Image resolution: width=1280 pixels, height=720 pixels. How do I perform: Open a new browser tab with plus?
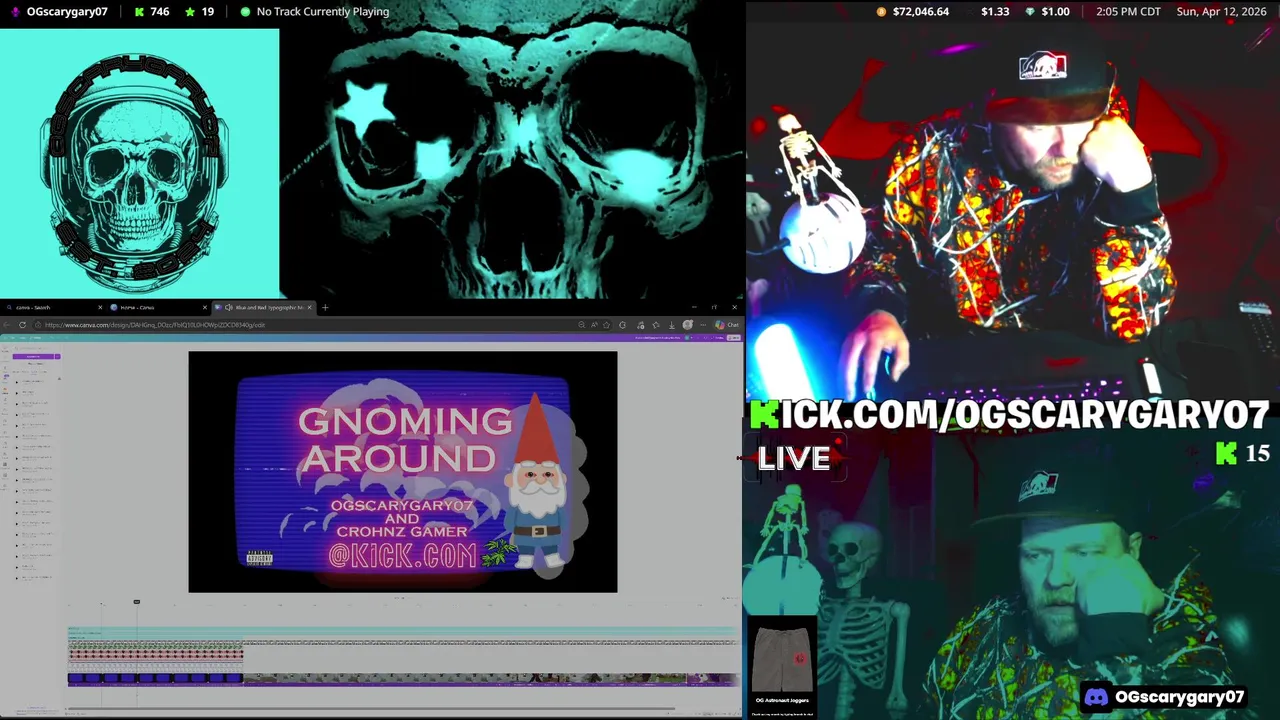pyautogui.click(x=325, y=307)
